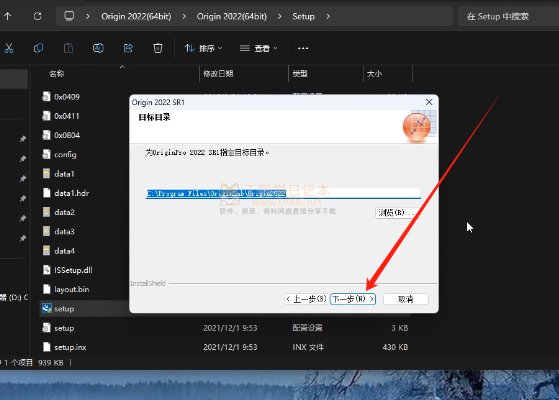Click Next to continue Origin installation

click(353, 299)
